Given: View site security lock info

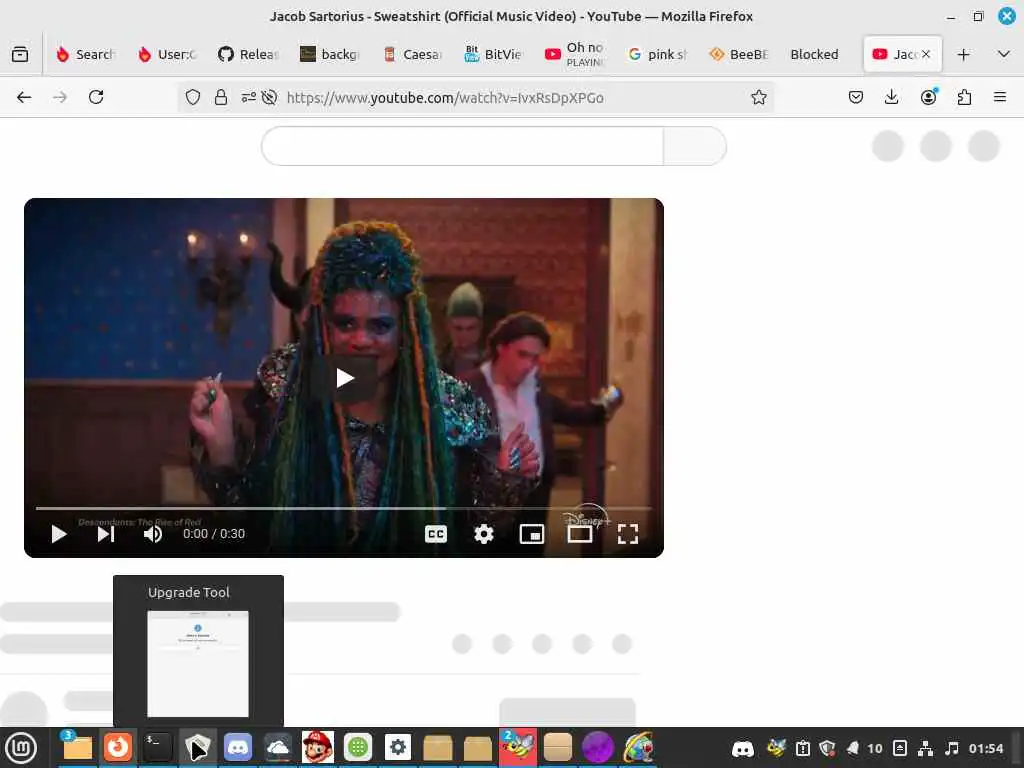Looking at the screenshot, I should [221, 97].
